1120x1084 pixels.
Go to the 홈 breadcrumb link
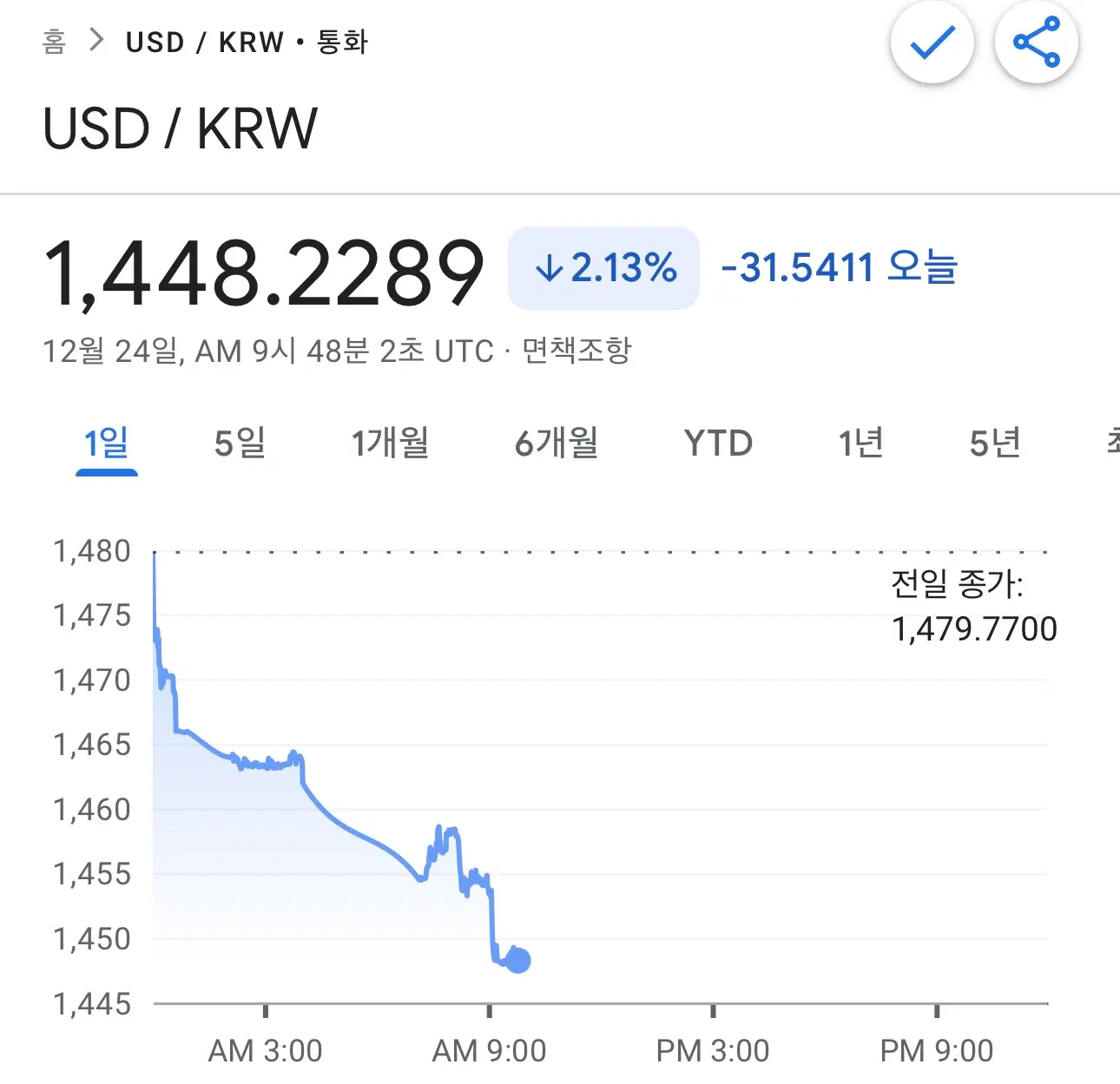click(54, 42)
